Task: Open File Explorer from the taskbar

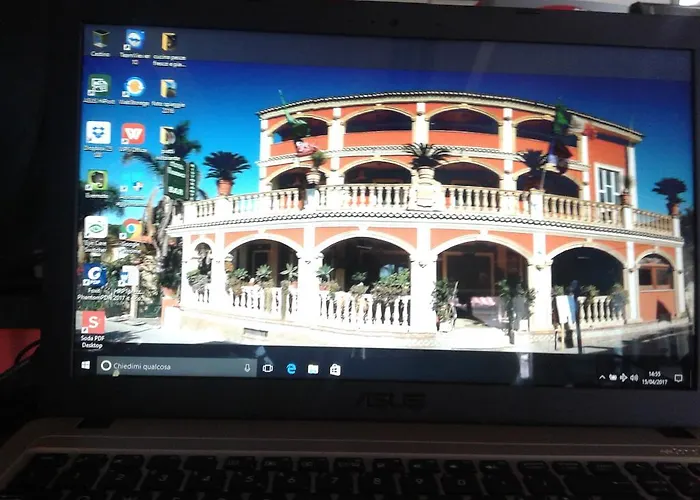Action: (313, 369)
